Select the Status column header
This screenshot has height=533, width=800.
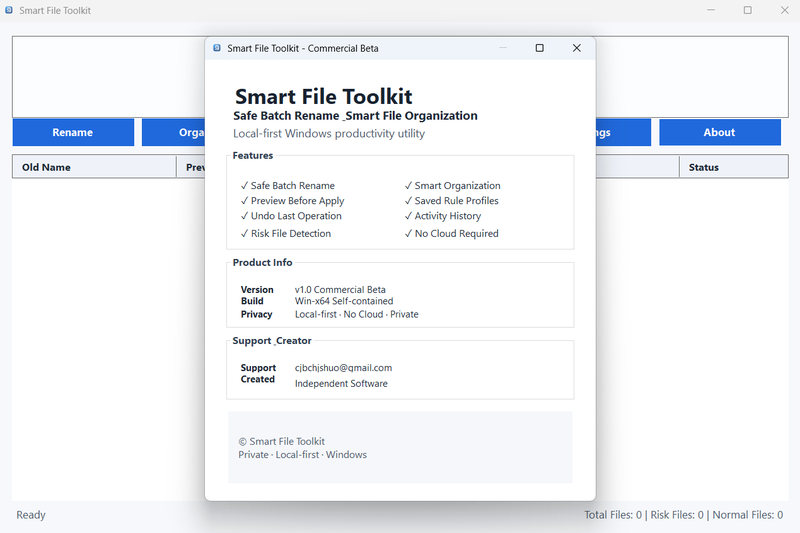[x=734, y=167]
